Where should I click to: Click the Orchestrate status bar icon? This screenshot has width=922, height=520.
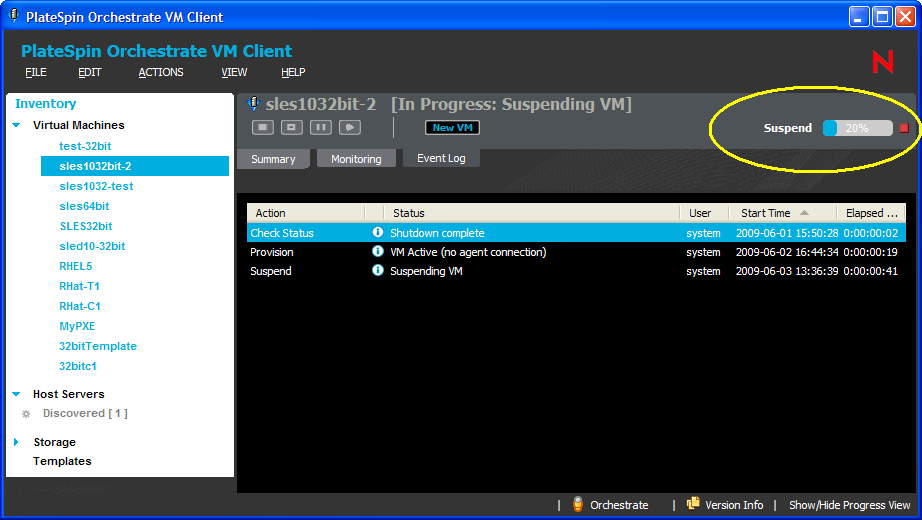coord(578,504)
